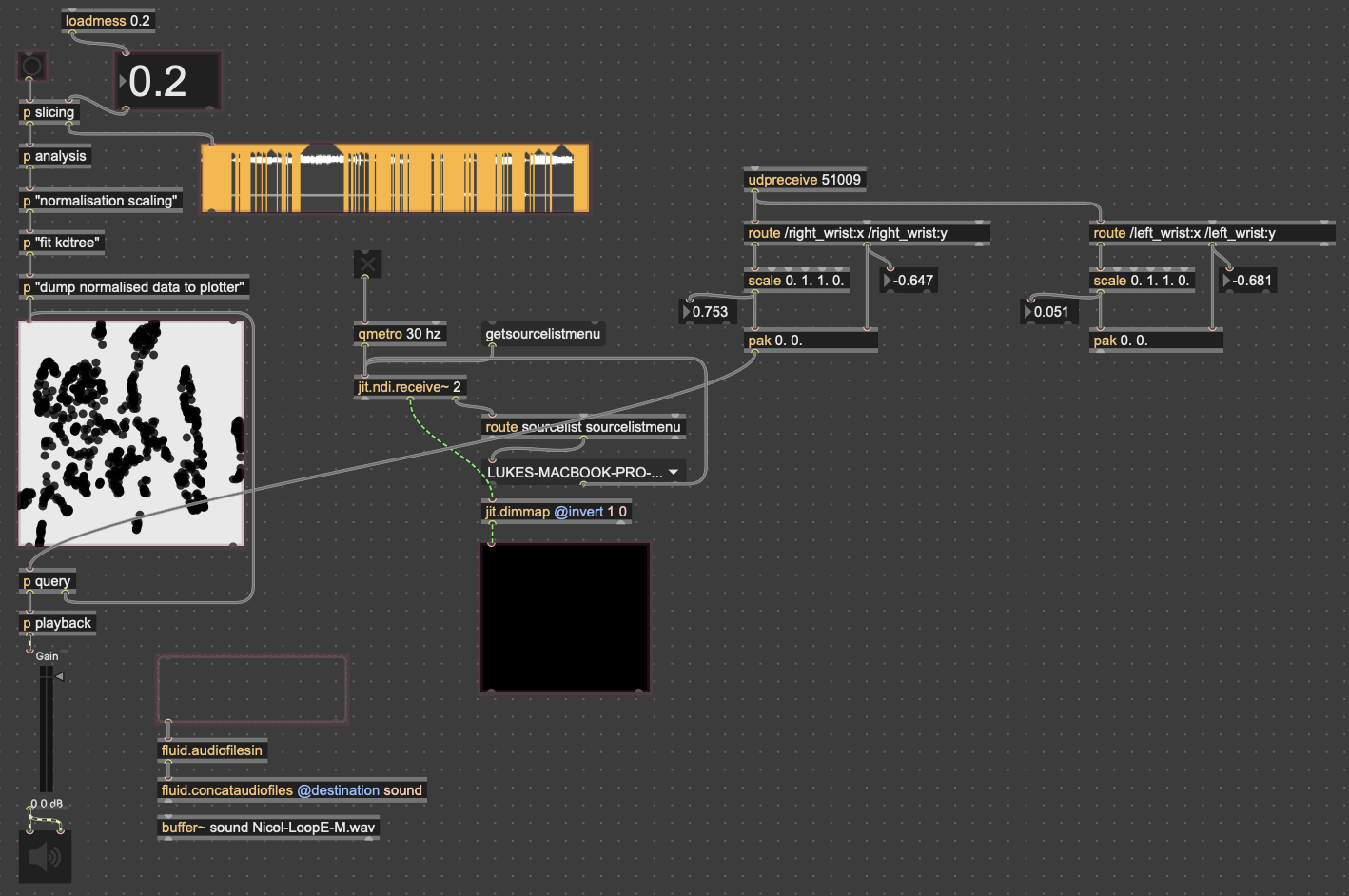Select the udpreceive 51009 object
The height and width of the screenshot is (896, 1349).
pos(804,180)
